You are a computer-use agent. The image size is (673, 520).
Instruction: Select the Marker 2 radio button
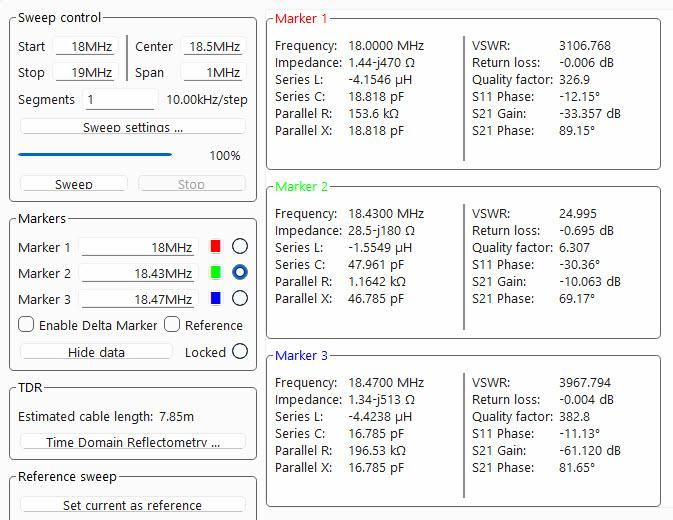tap(240, 272)
